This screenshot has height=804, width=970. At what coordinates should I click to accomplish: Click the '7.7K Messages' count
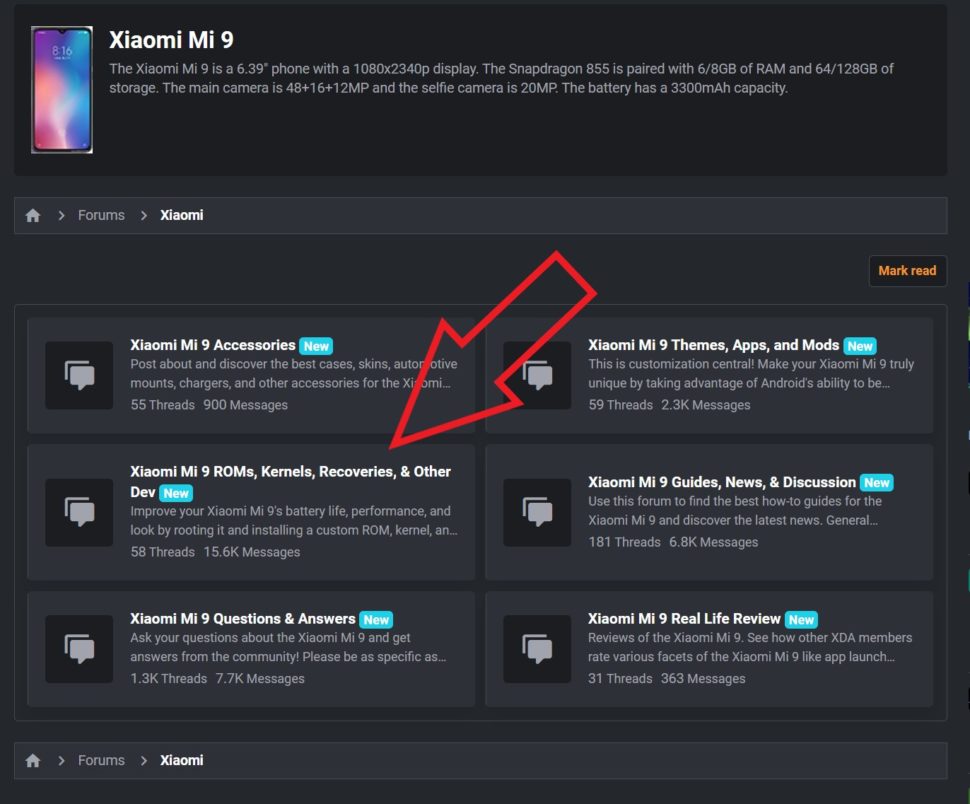260,678
